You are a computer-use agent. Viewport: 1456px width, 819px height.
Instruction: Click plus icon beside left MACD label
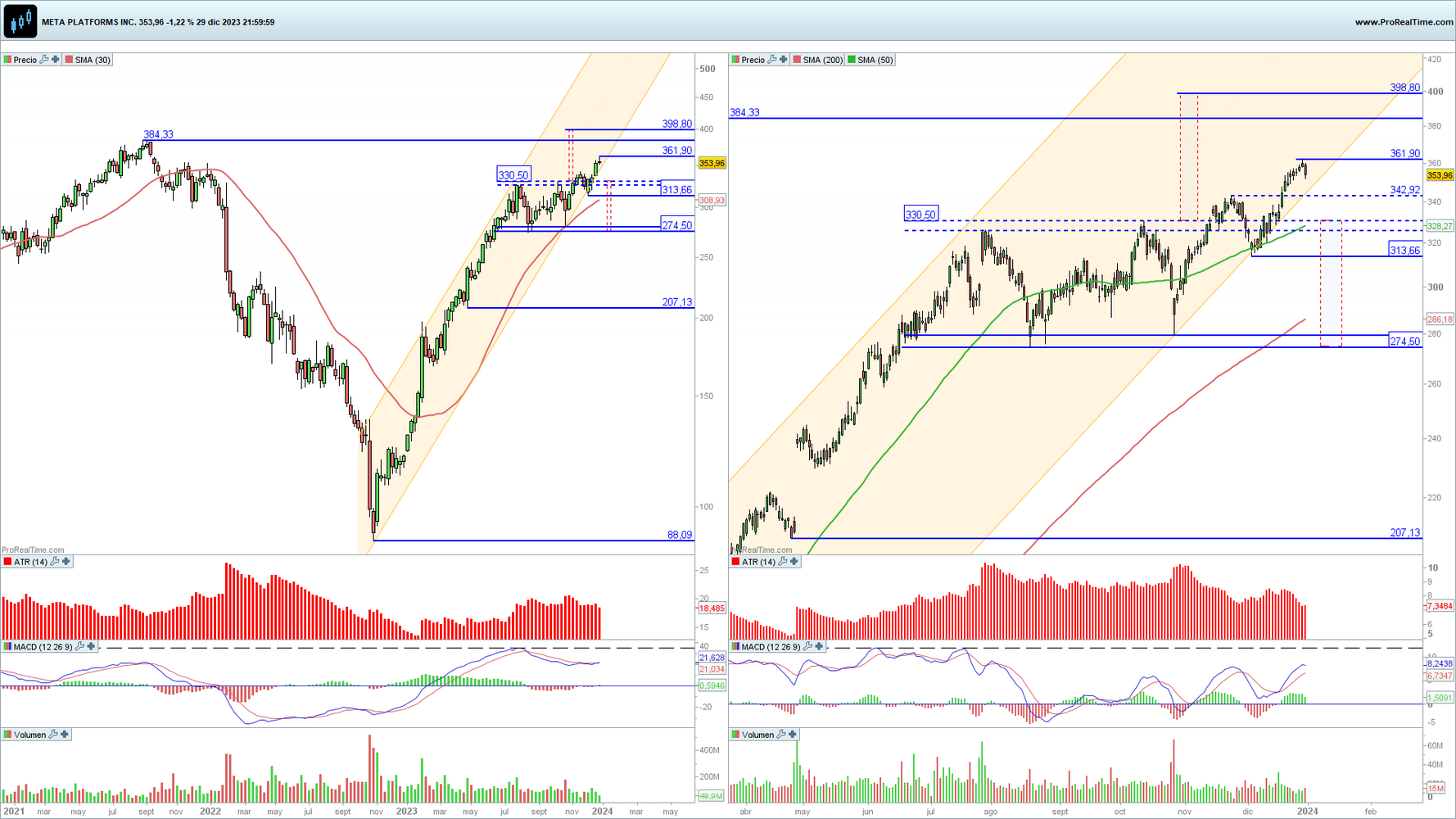(91, 647)
